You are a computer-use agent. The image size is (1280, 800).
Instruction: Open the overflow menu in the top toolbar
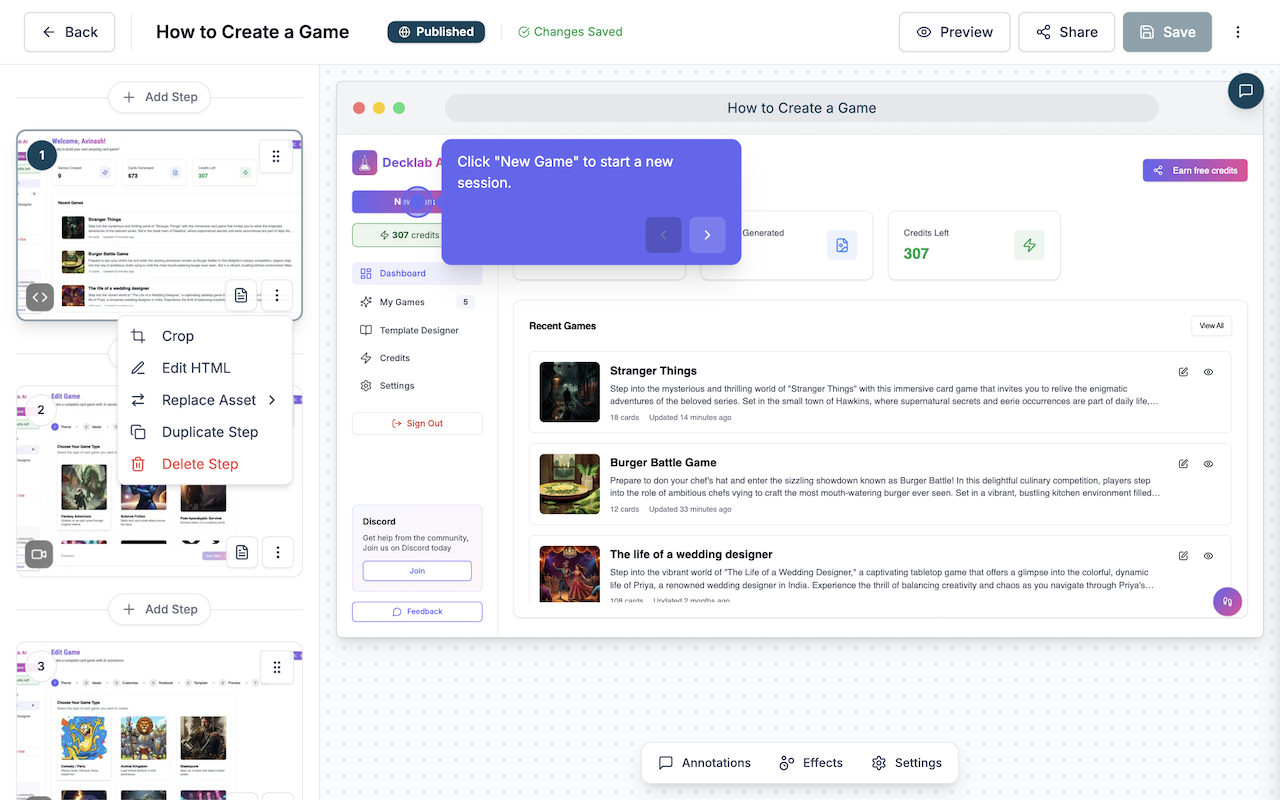(1238, 31)
